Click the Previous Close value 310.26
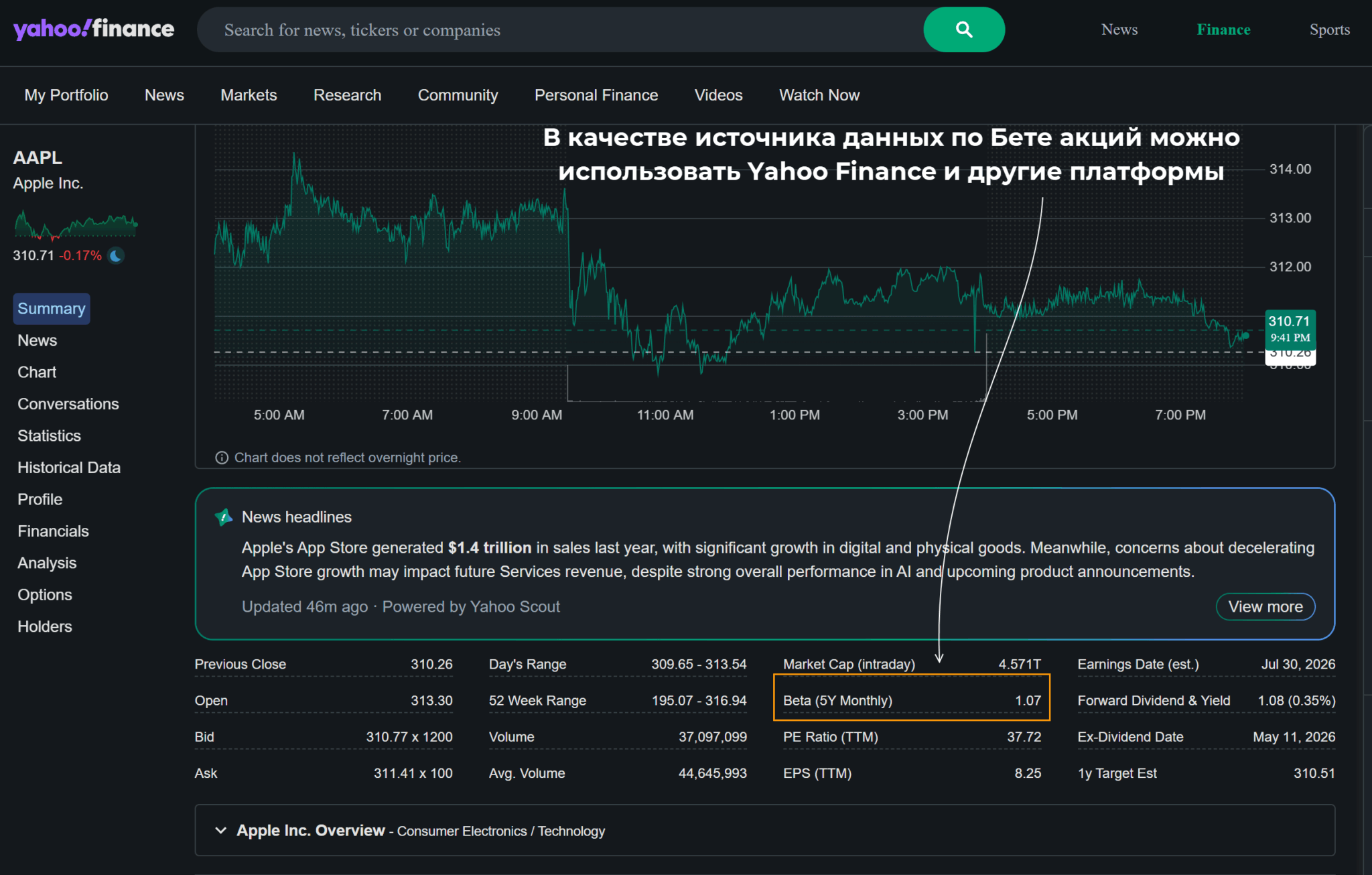The width and height of the screenshot is (1372, 875). 431,665
